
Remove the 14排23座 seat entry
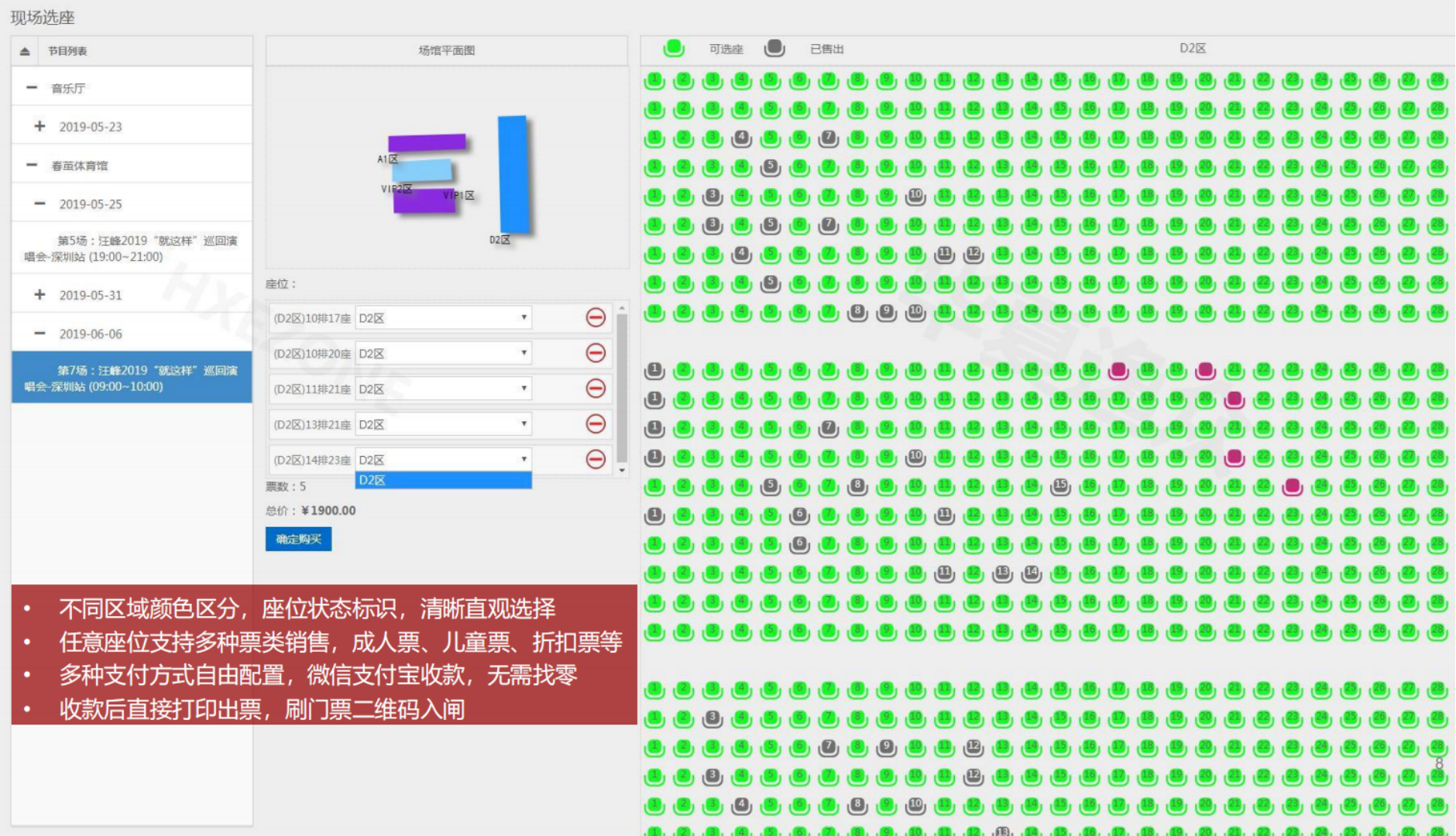[x=595, y=460]
